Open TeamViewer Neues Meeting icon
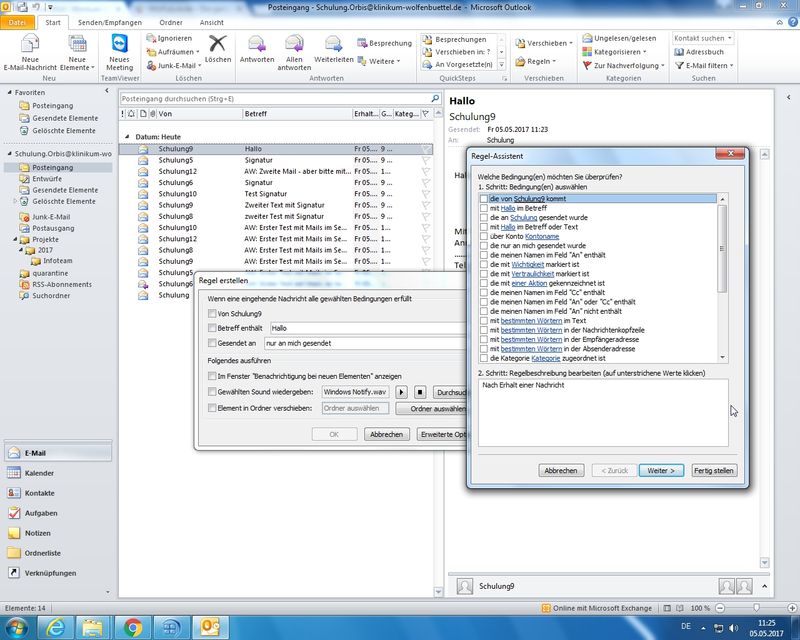Screen dimensions: 800x640 119,45
